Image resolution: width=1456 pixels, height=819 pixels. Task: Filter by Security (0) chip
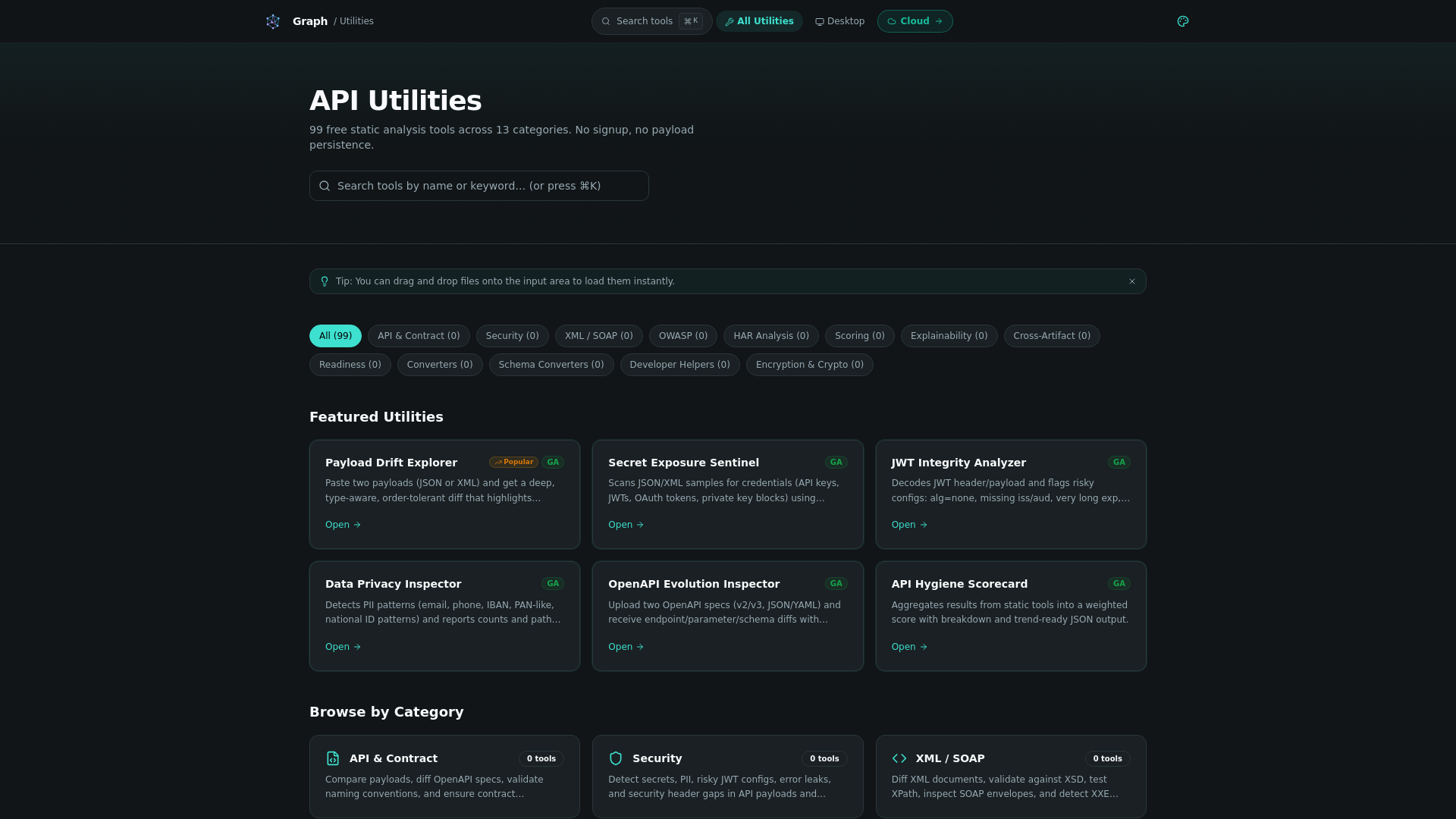click(x=513, y=336)
